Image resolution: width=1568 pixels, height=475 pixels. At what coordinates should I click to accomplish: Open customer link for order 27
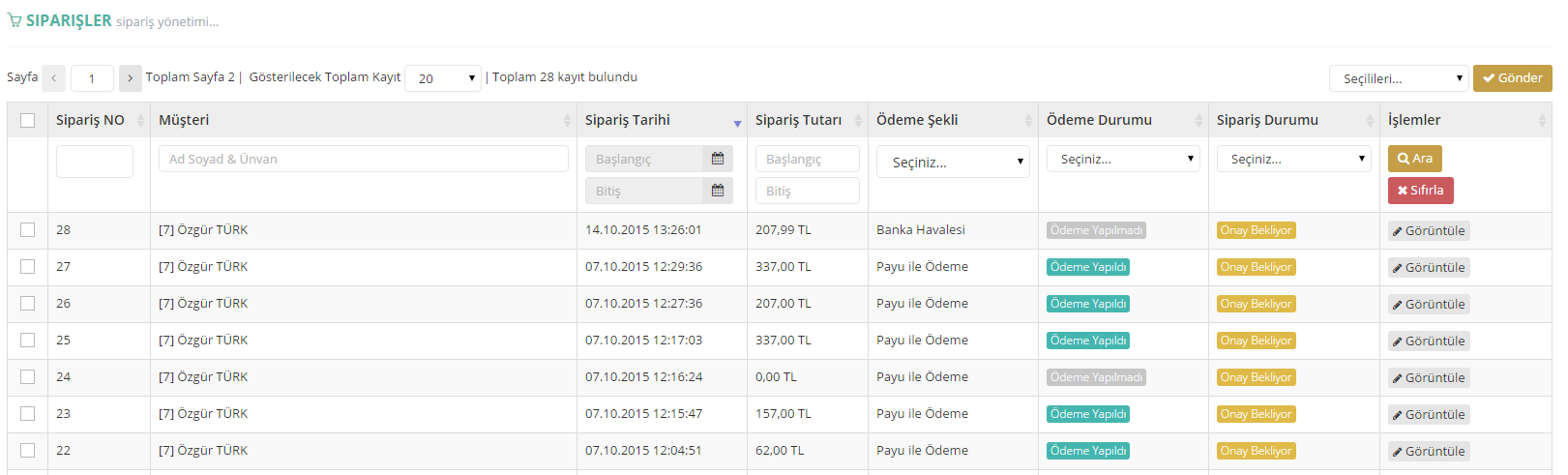coord(203,267)
